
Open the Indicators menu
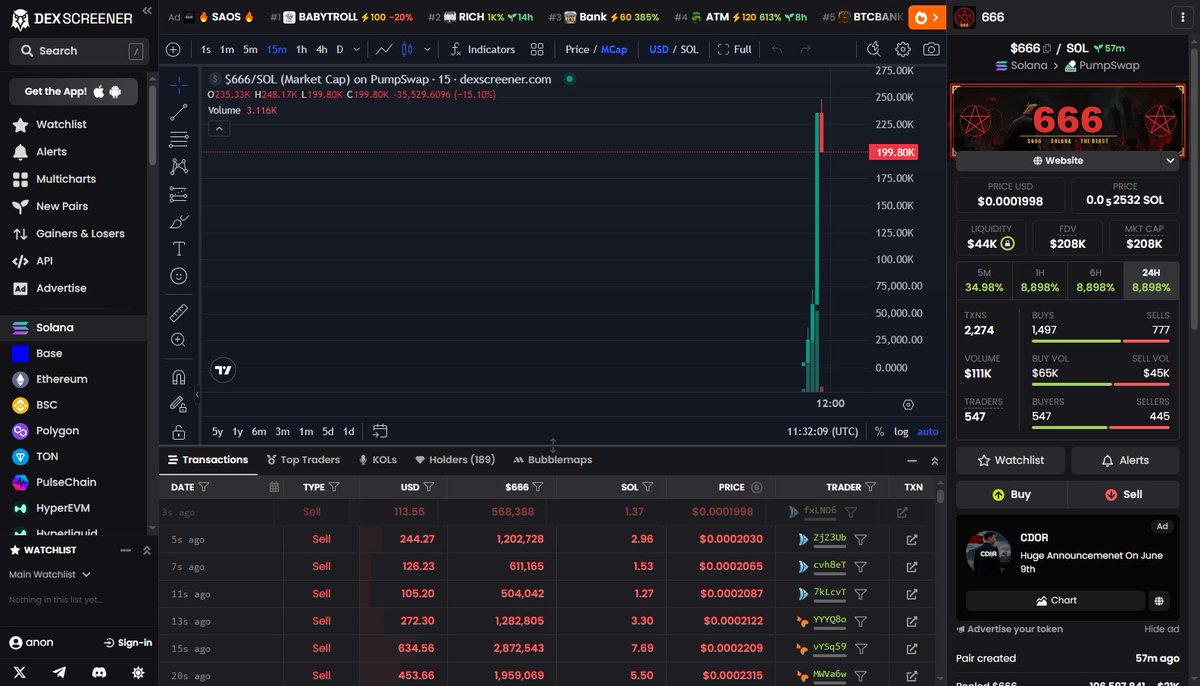tap(482, 49)
